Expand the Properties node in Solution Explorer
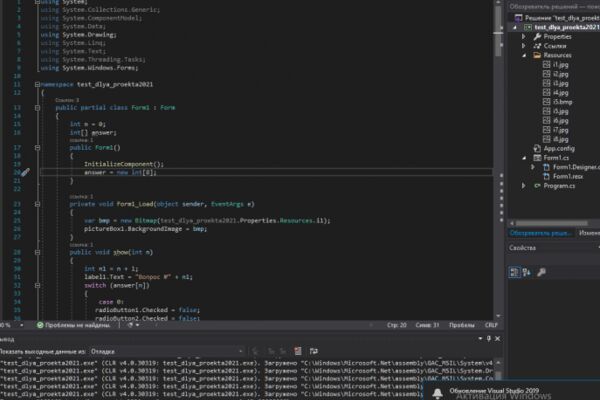The image size is (600, 400). tap(524, 37)
